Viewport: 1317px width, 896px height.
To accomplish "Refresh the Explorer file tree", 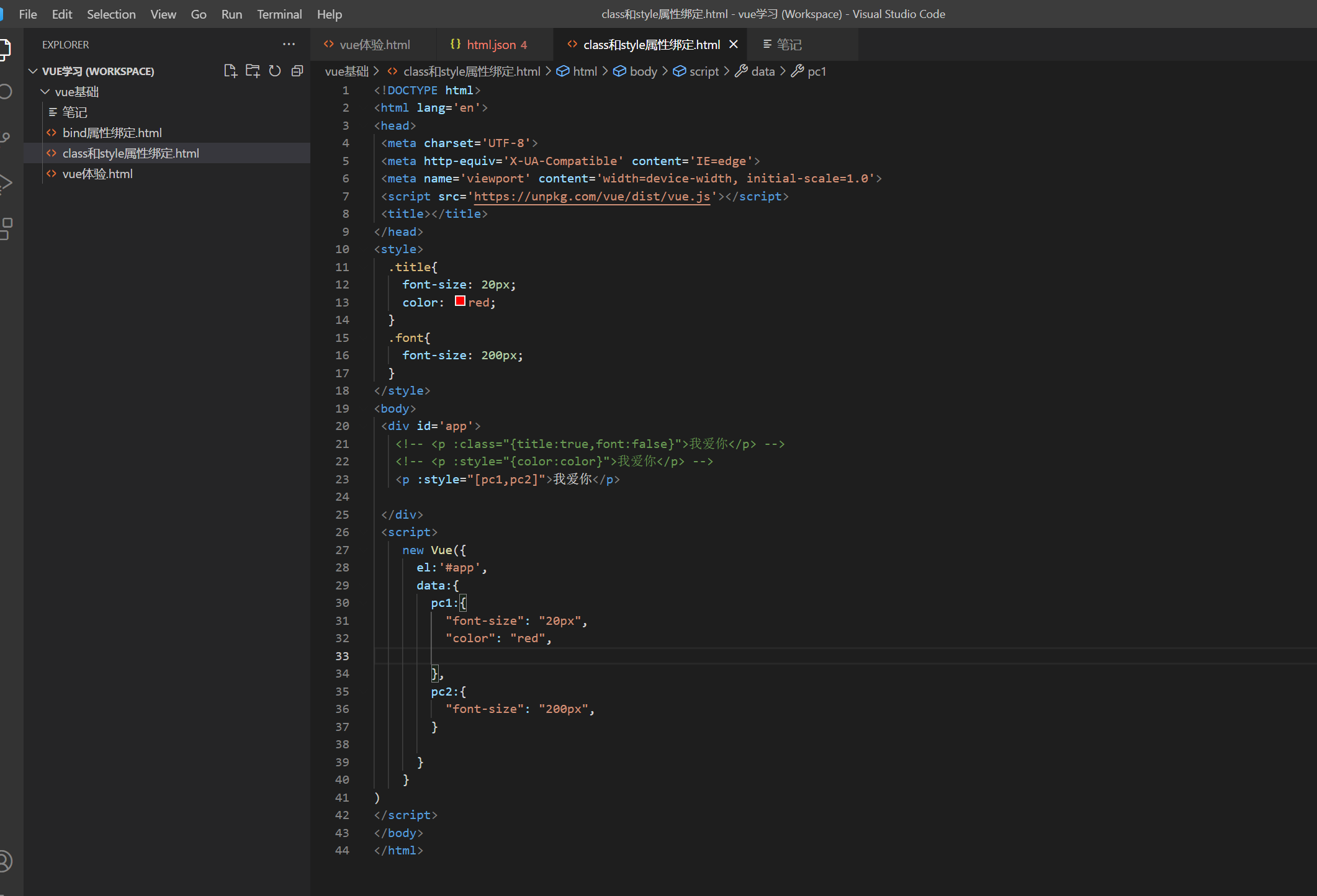I will click(275, 71).
